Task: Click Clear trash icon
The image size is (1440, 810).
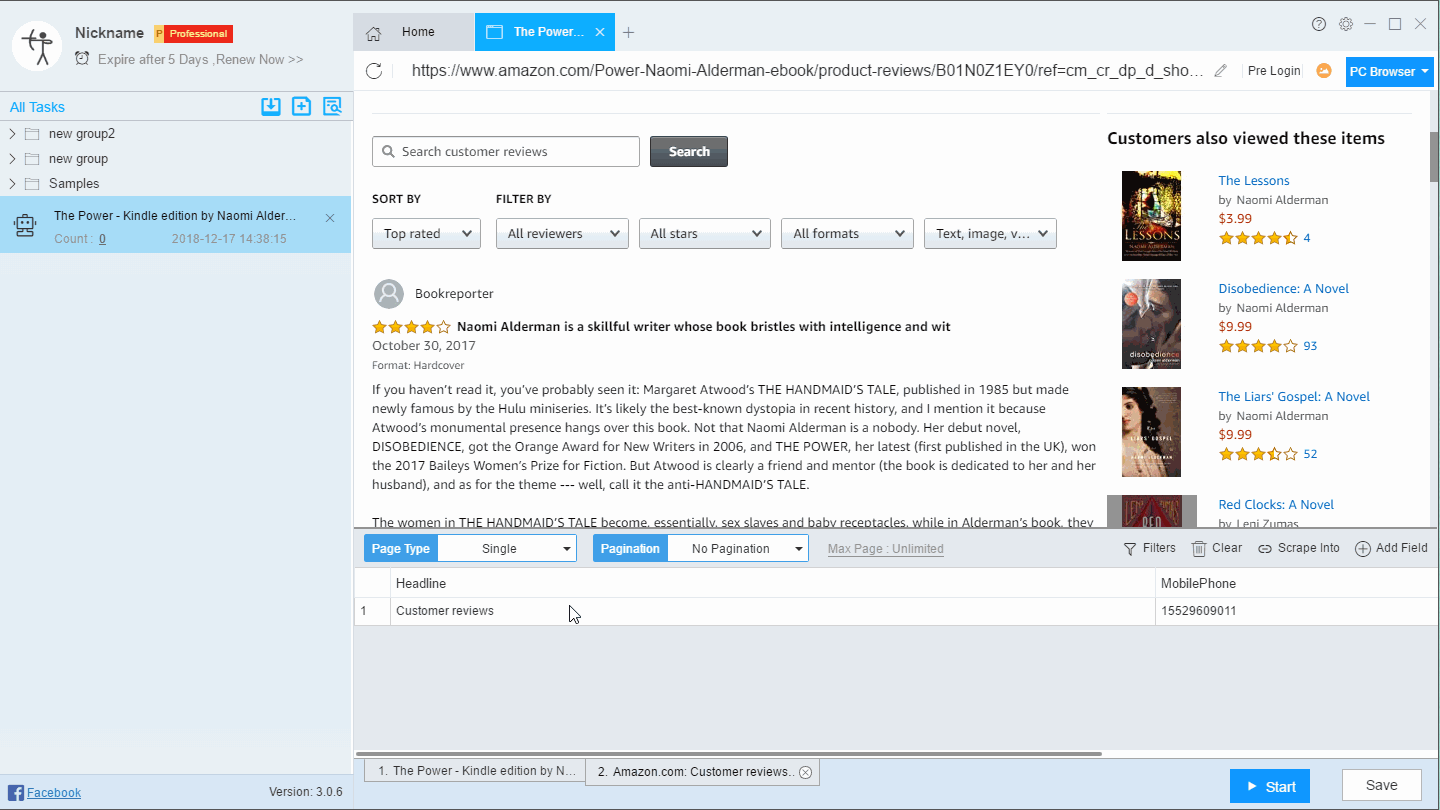Action: 1198,548
